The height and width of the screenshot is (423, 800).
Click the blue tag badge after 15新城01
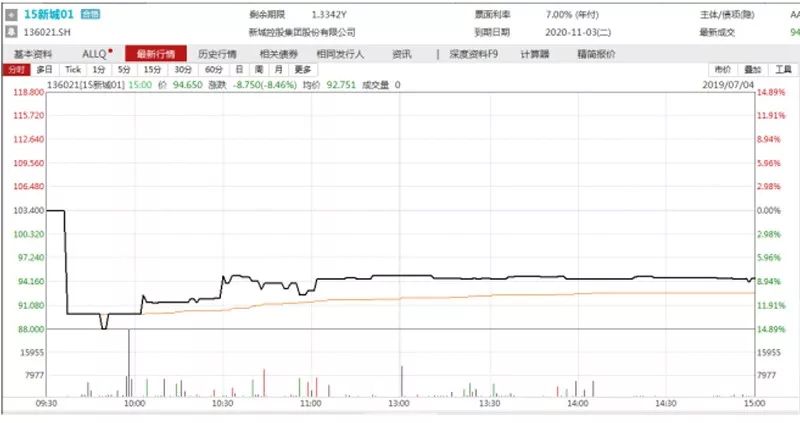point(91,14)
